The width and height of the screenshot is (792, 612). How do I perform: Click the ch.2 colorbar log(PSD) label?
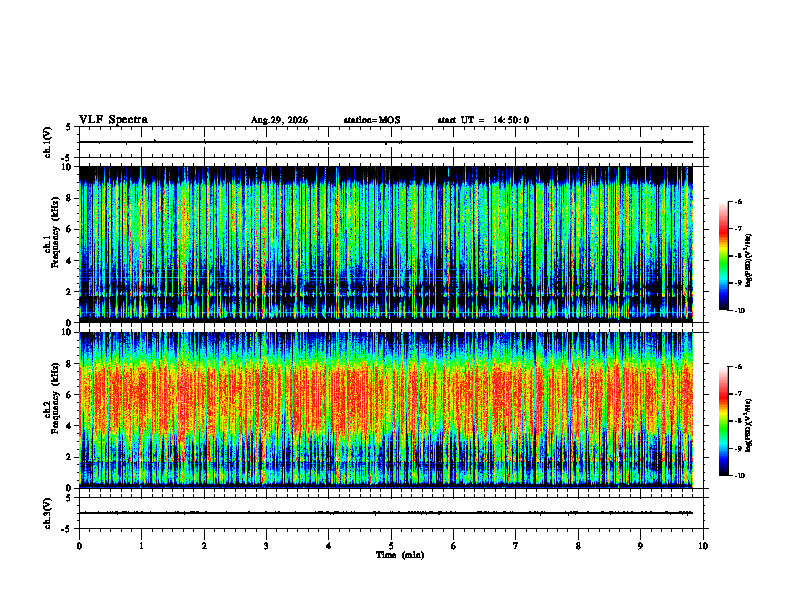click(749, 425)
